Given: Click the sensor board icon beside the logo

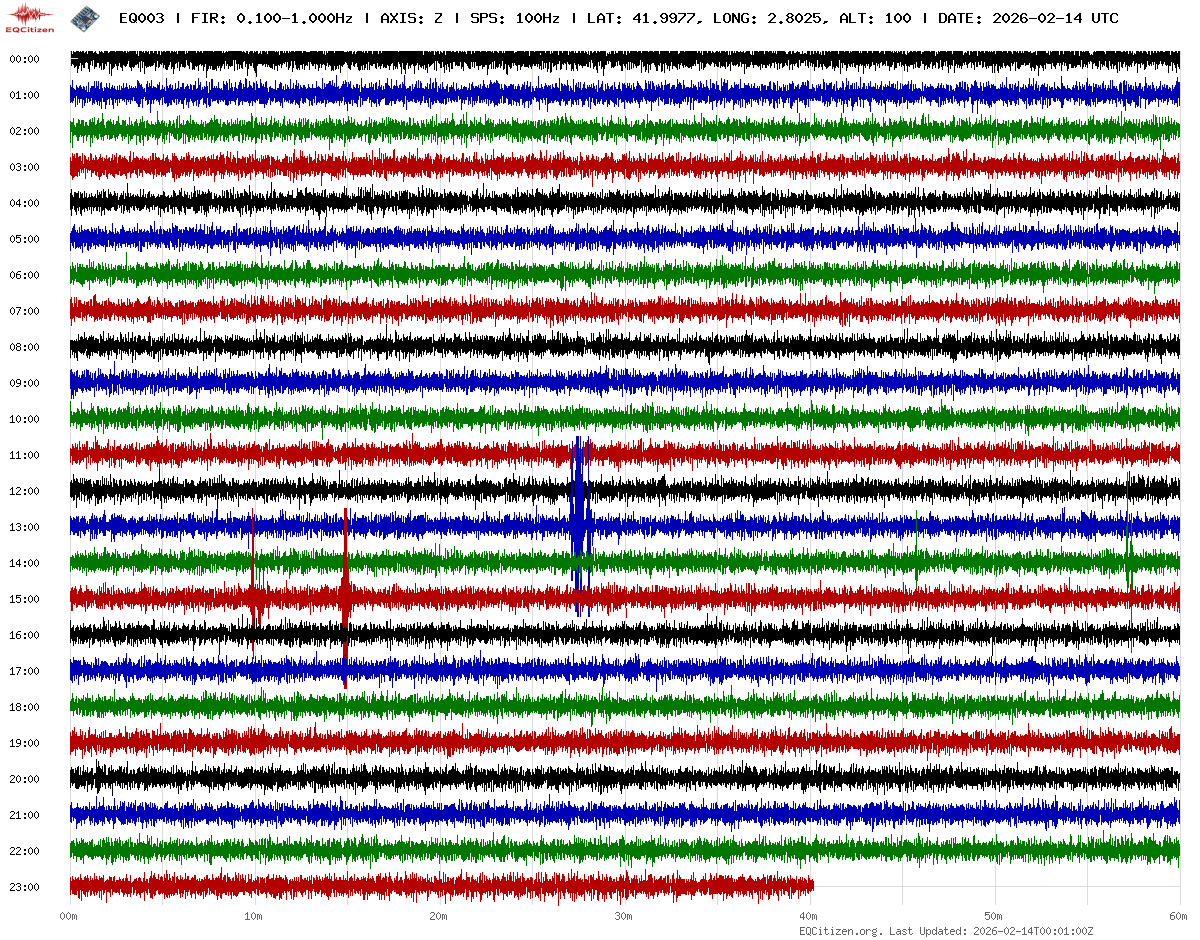Looking at the screenshot, I should [x=86, y=17].
